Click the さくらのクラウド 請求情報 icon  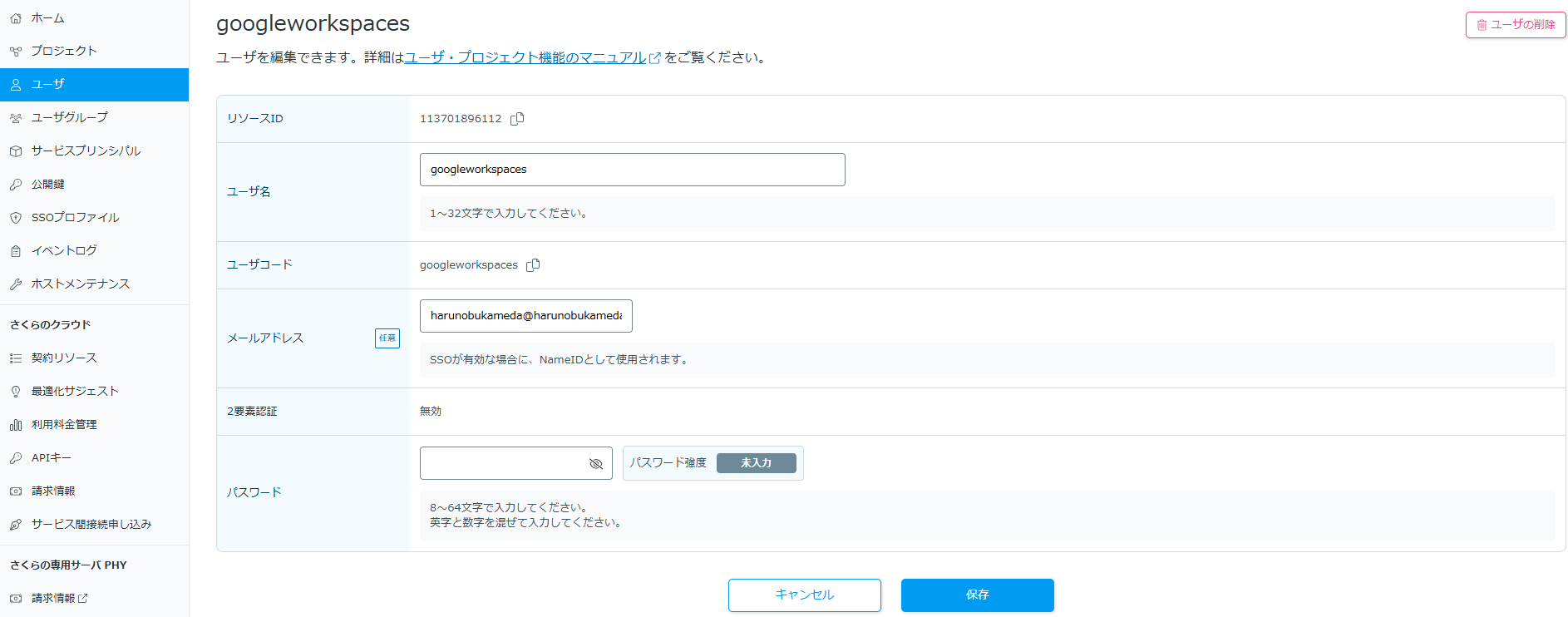click(x=16, y=491)
